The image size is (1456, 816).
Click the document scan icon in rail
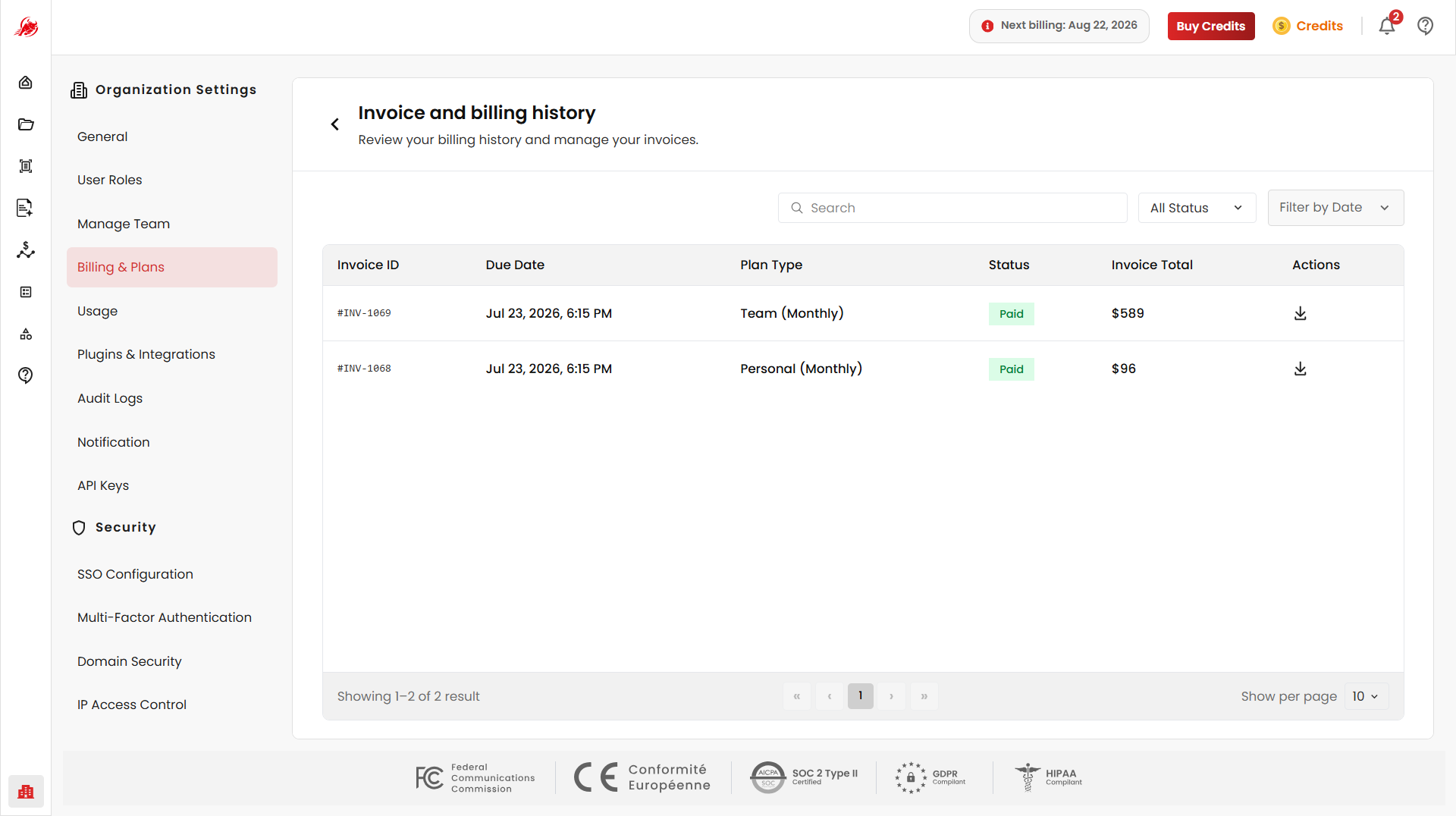26,166
